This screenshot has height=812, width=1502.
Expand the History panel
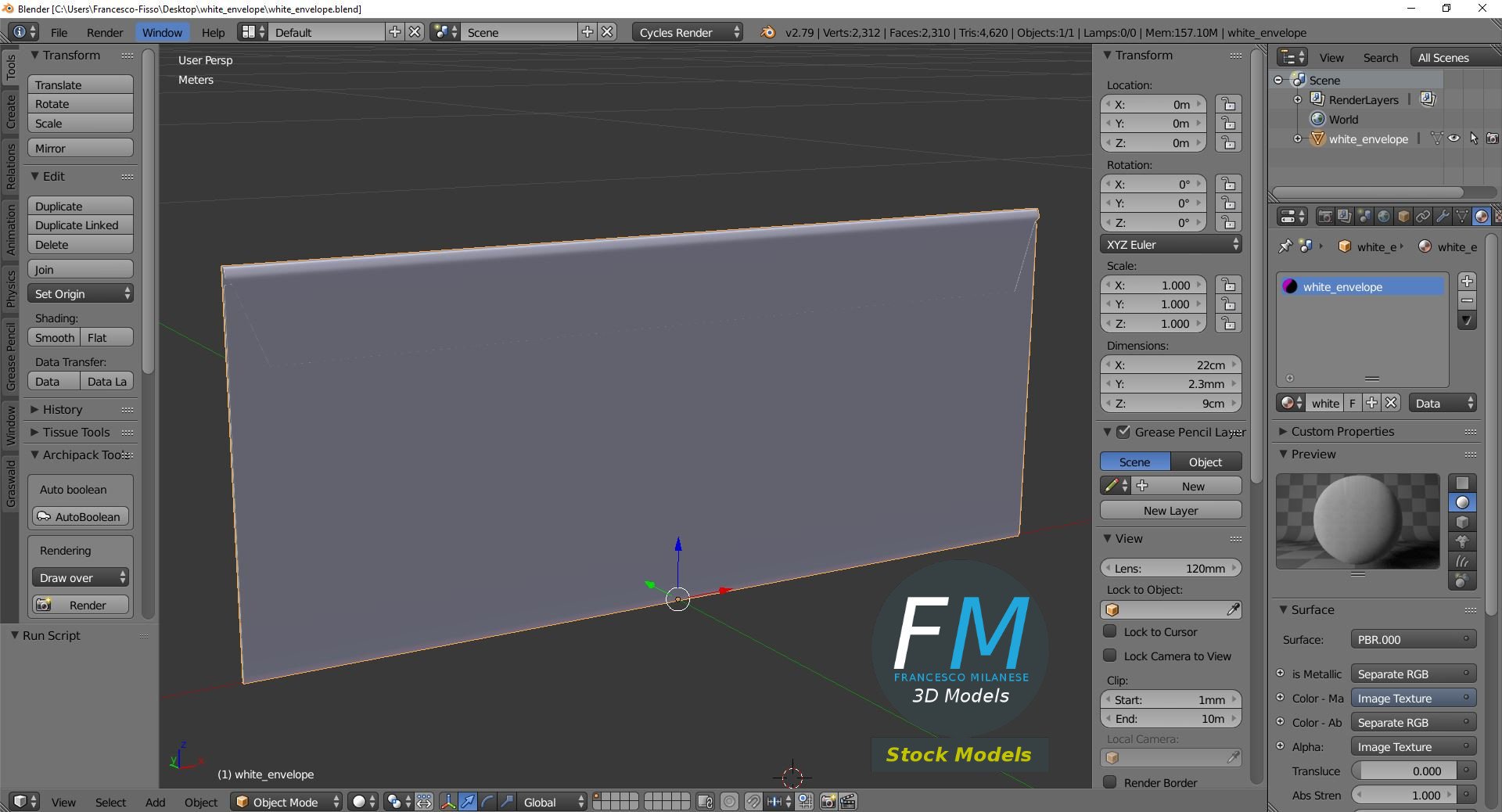click(x=63, y=409)
